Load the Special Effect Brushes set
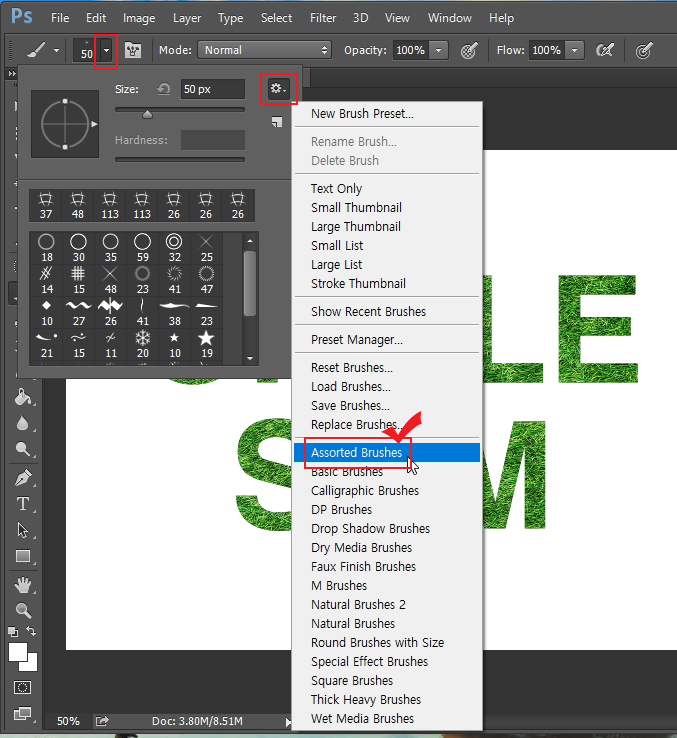677x738 pixels. click(387, 661)
